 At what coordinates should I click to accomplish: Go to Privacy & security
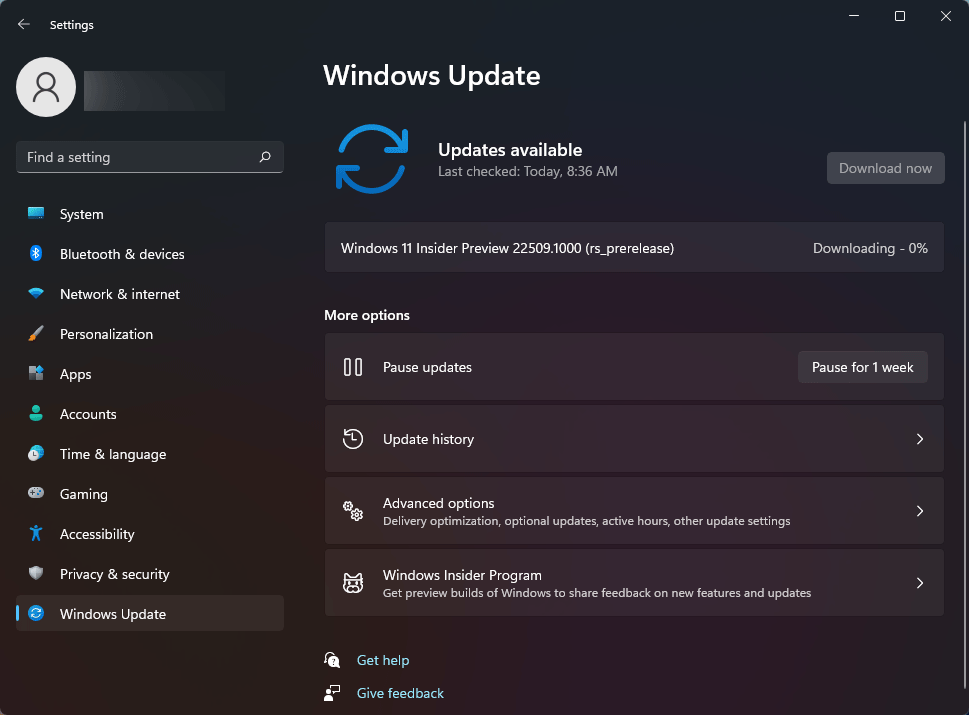(x=150, y=573)
